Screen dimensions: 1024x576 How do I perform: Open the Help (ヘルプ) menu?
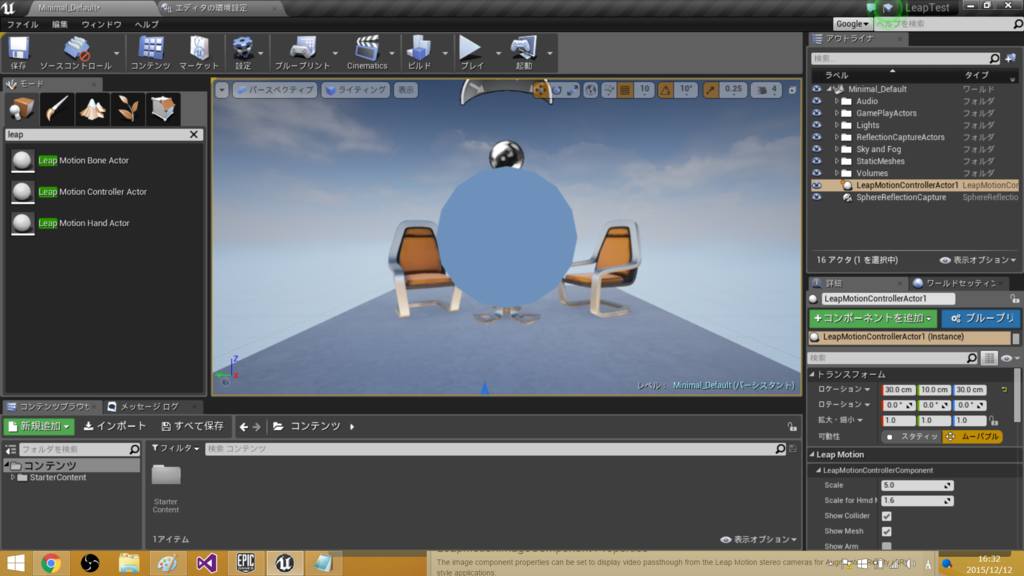point(146,24)
